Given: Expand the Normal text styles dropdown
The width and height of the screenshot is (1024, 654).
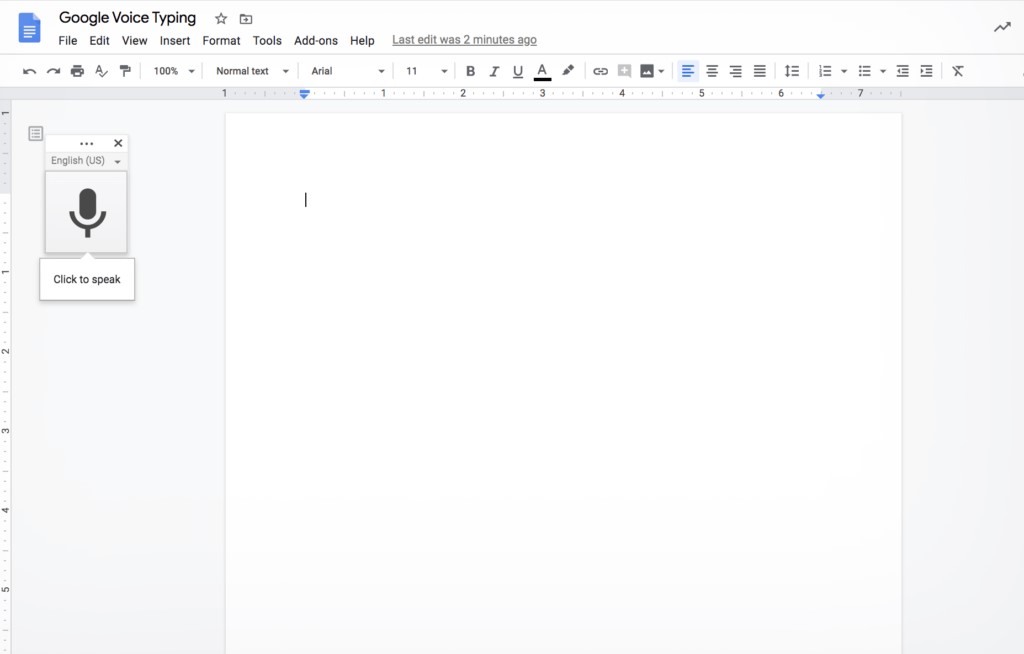Looking at the screenshot, I should (x=250, y=71).
